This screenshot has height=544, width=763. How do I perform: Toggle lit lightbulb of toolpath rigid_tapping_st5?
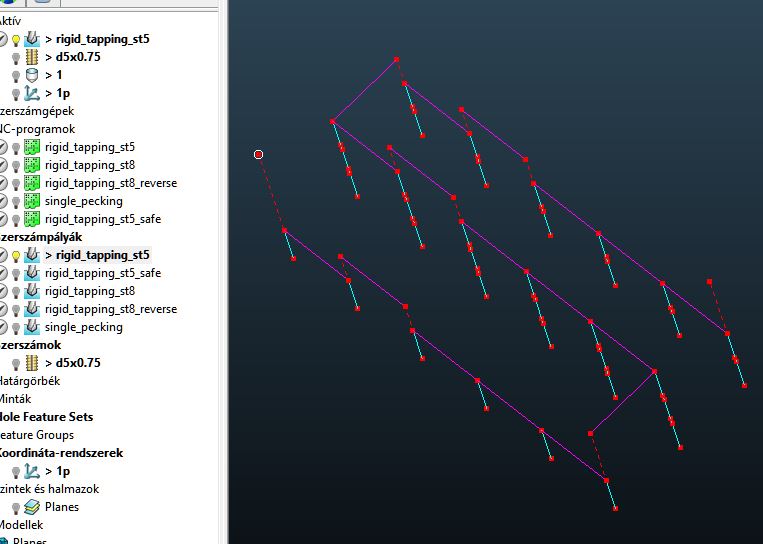16,256
